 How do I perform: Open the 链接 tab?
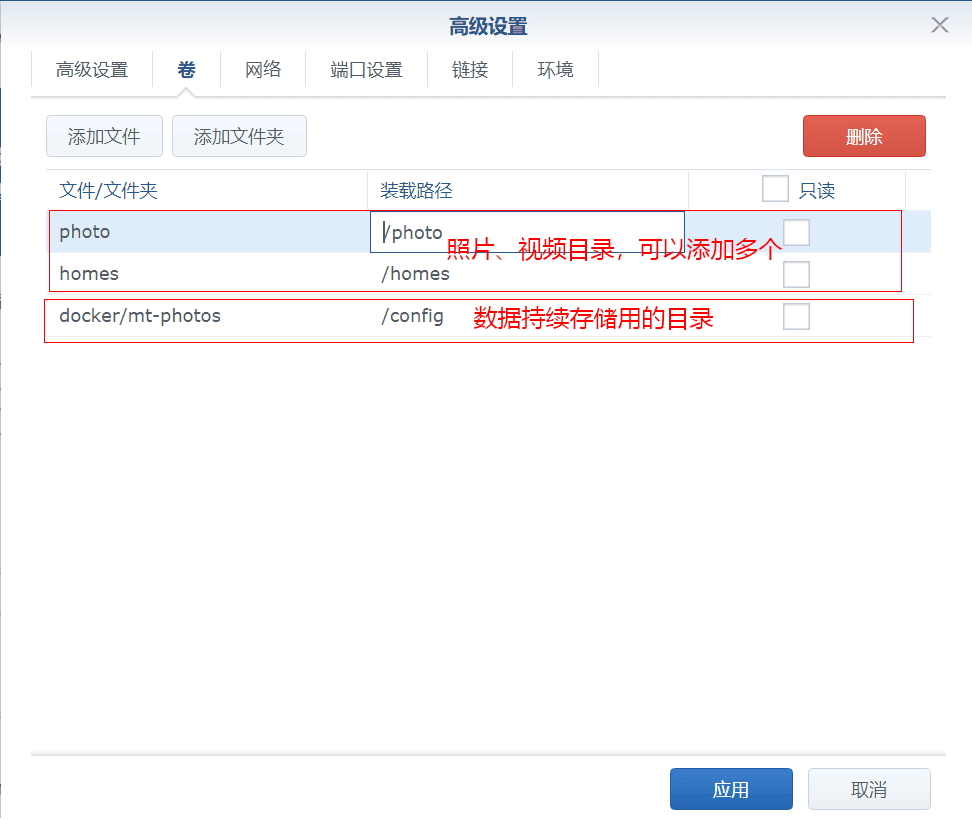pyautogui.click(x=470, y=70)
